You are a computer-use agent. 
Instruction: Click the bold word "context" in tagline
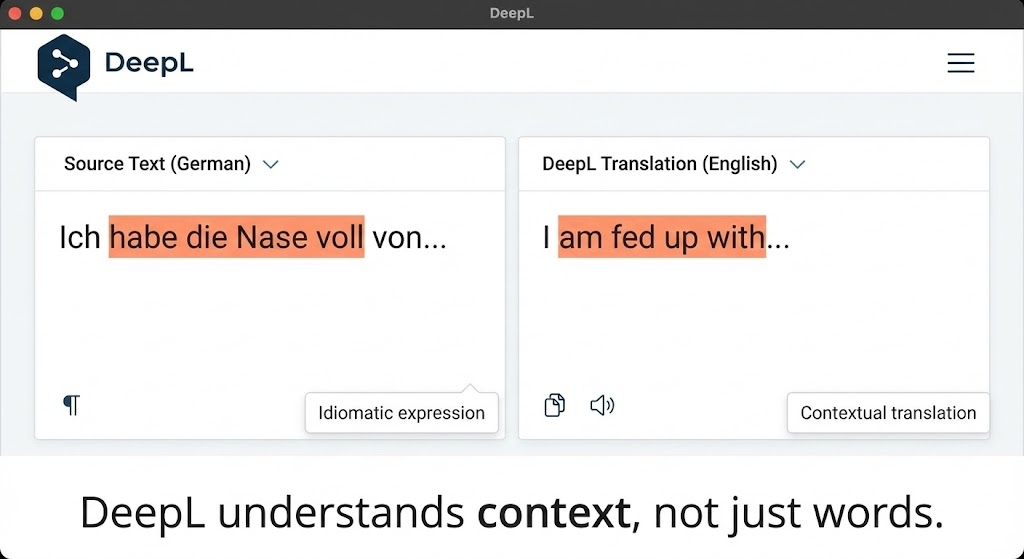(x=553, y=513)
